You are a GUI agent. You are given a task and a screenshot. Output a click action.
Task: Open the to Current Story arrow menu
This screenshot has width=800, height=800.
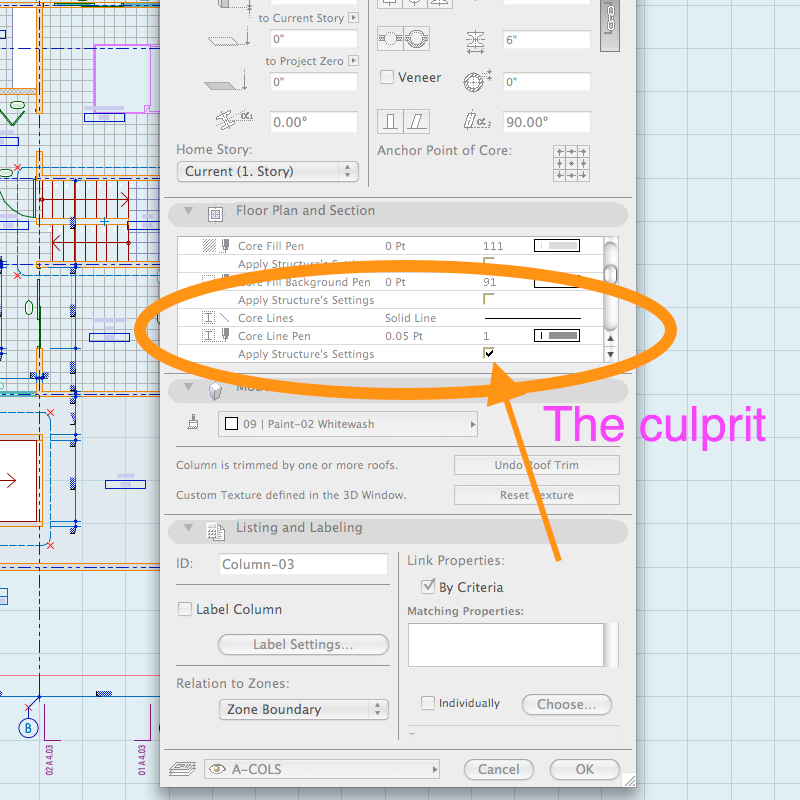tap(353, 18)
